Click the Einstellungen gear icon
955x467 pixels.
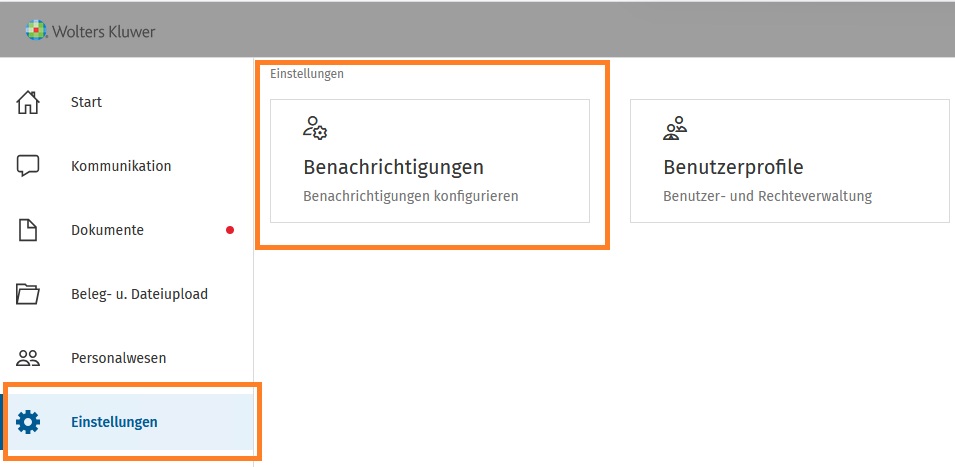[x=27, y=422]
